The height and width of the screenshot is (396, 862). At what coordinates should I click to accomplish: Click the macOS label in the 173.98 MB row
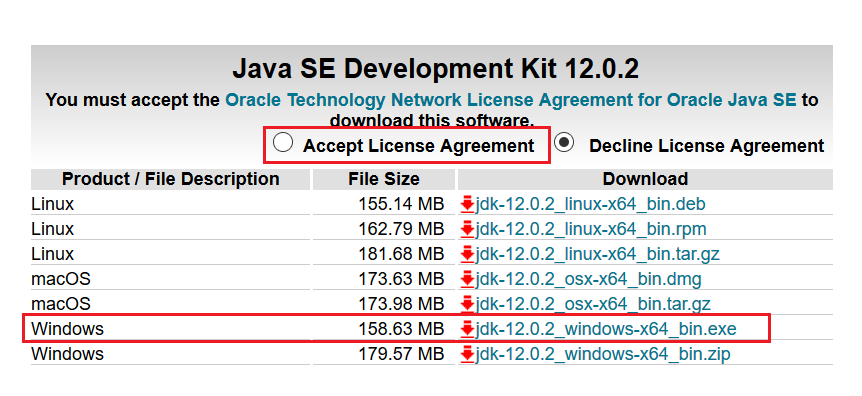point(61,304)
